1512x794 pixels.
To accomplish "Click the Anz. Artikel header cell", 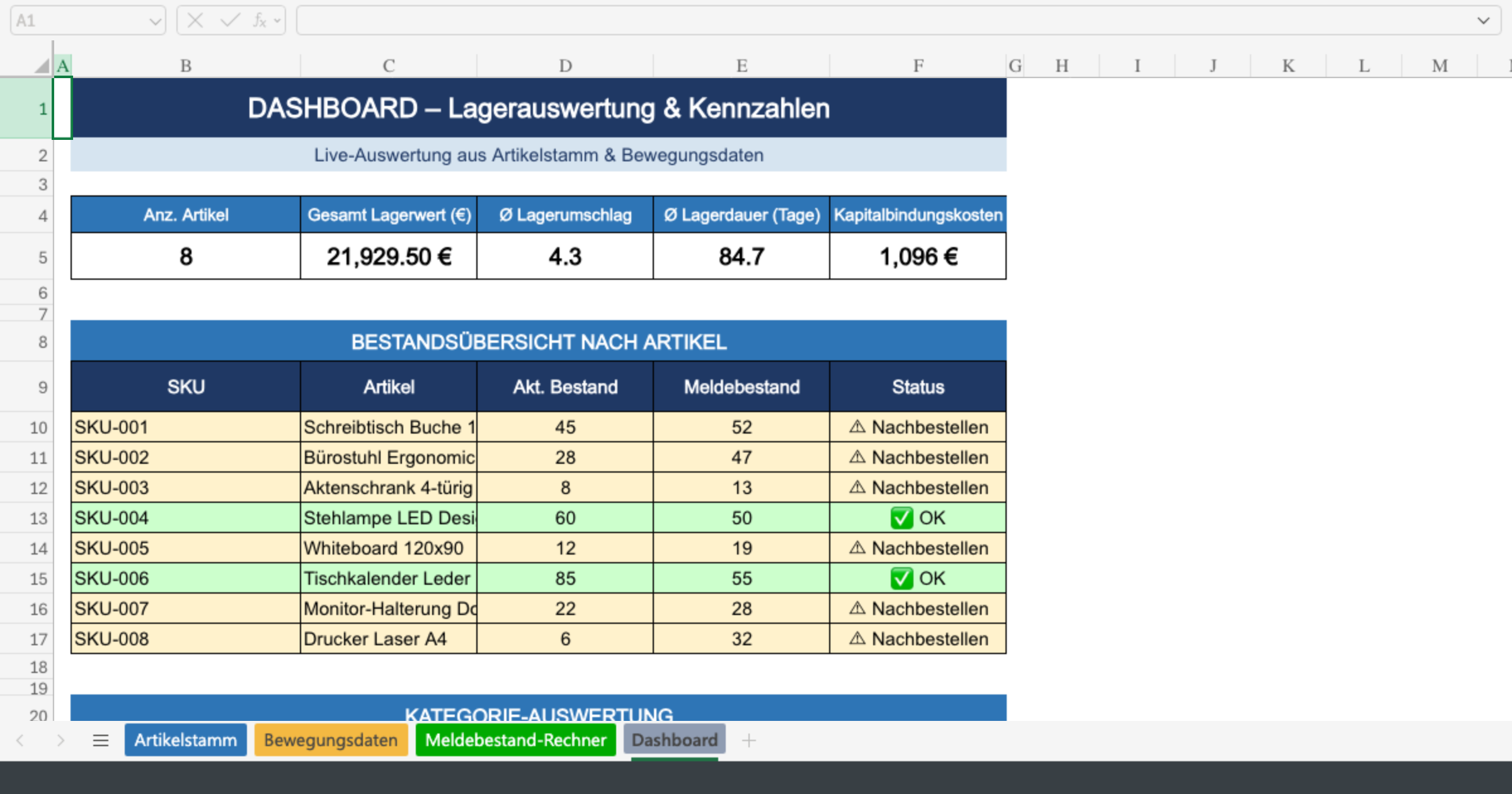I will [x=186, y=215].
